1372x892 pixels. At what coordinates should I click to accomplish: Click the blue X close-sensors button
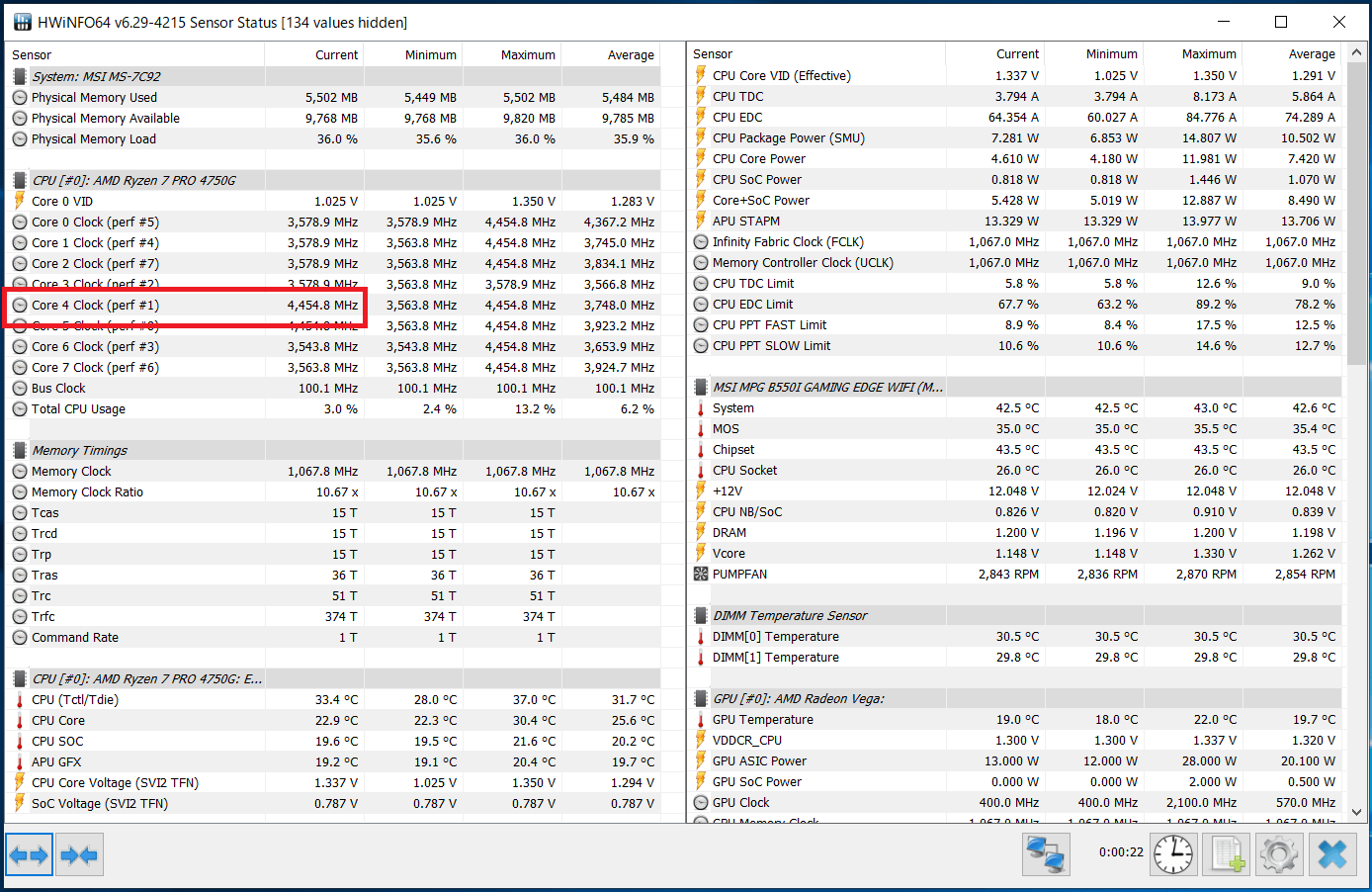(1332, 853)
